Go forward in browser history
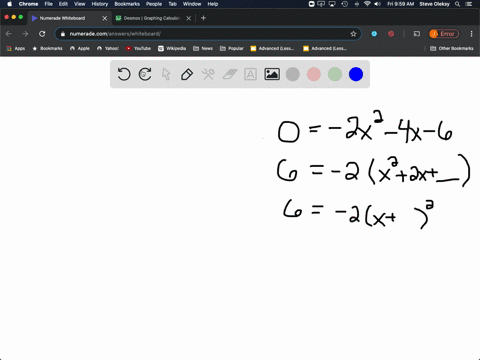Viewport: 480px width, 360px height. pos(25,34)
